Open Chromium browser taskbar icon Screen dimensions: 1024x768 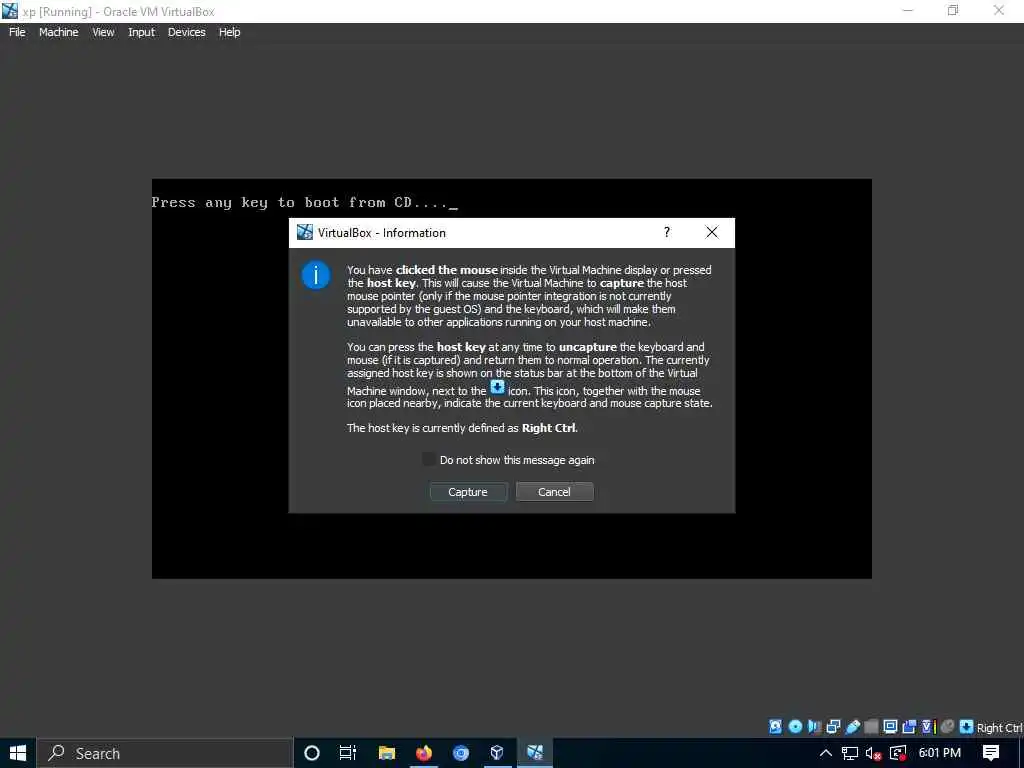[x=461, y=753]
